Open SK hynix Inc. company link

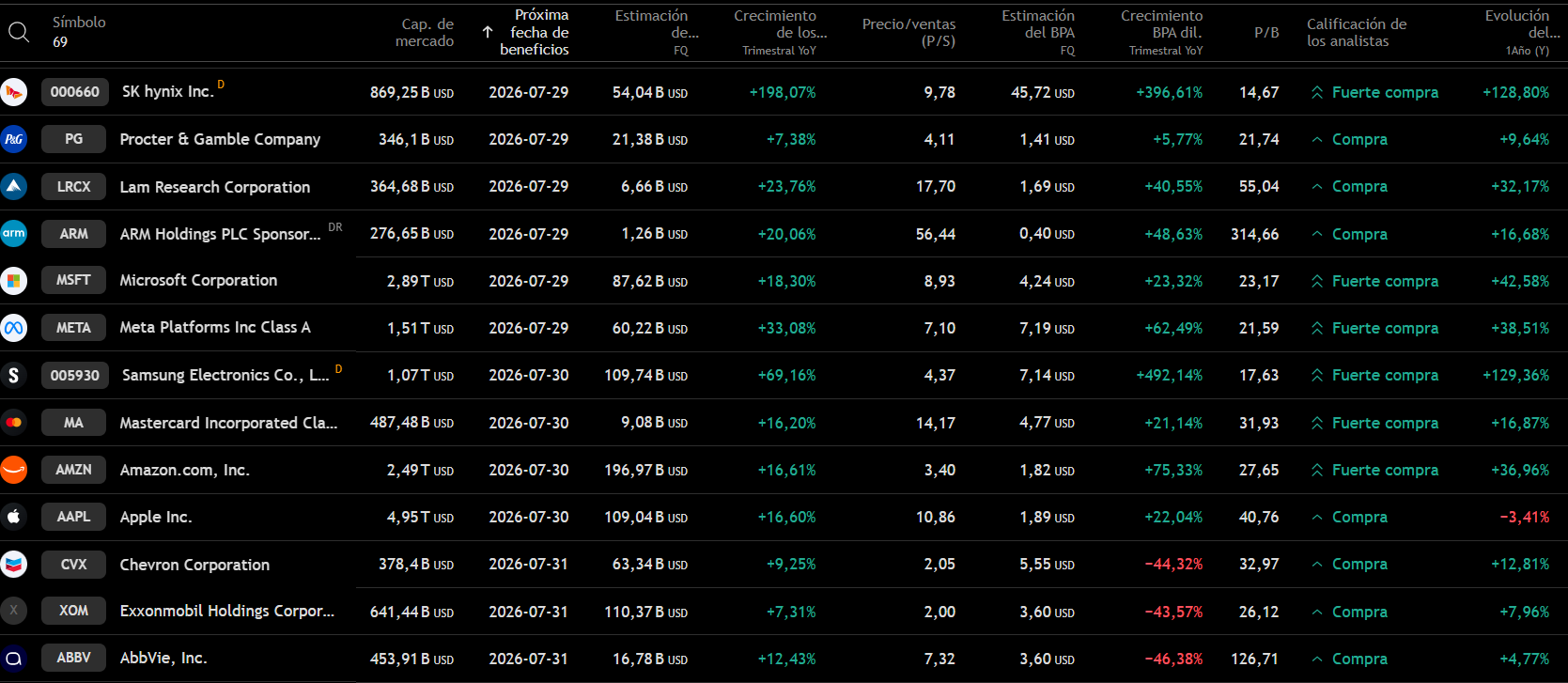168,92
